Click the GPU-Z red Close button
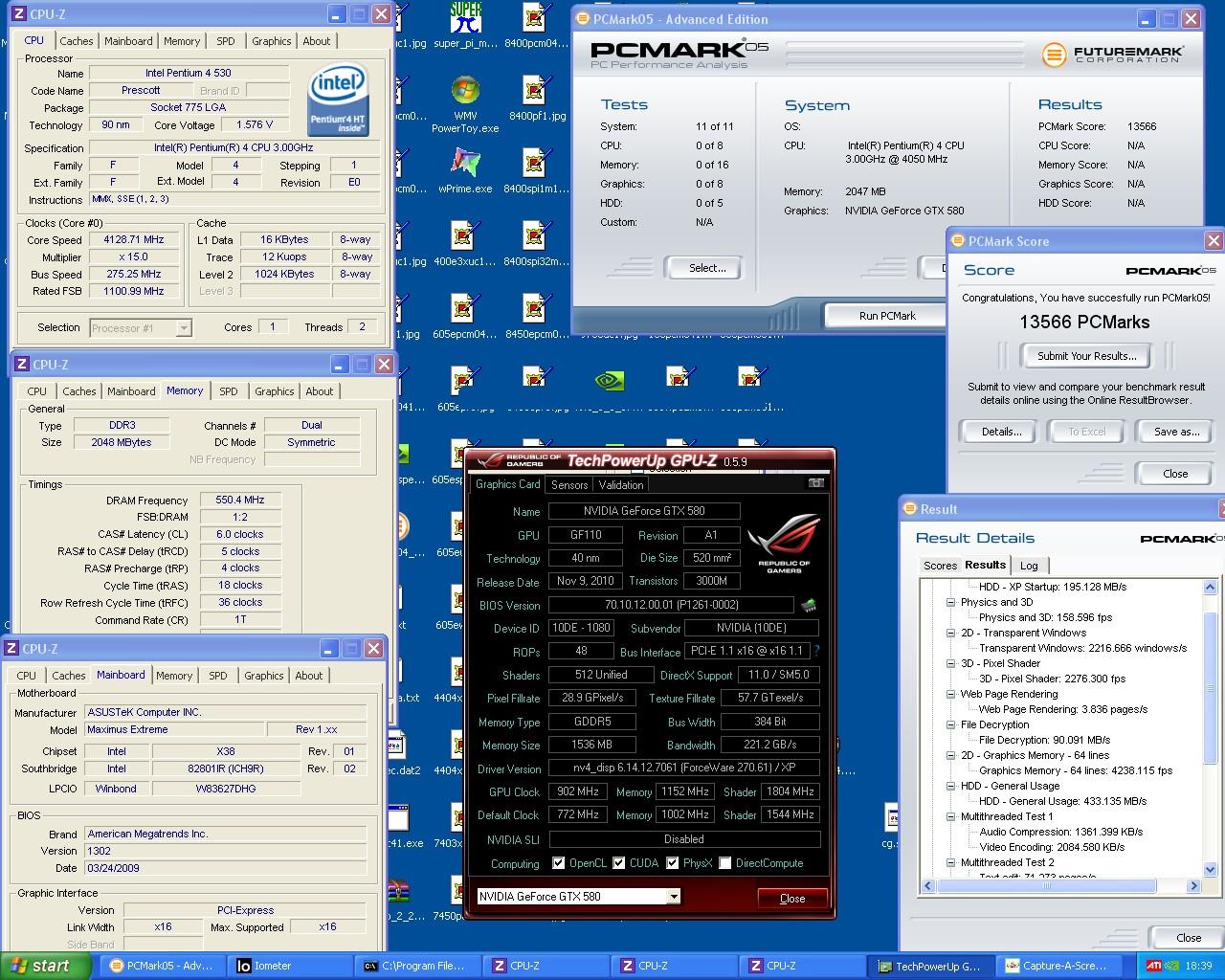 (x=792, y=898)
